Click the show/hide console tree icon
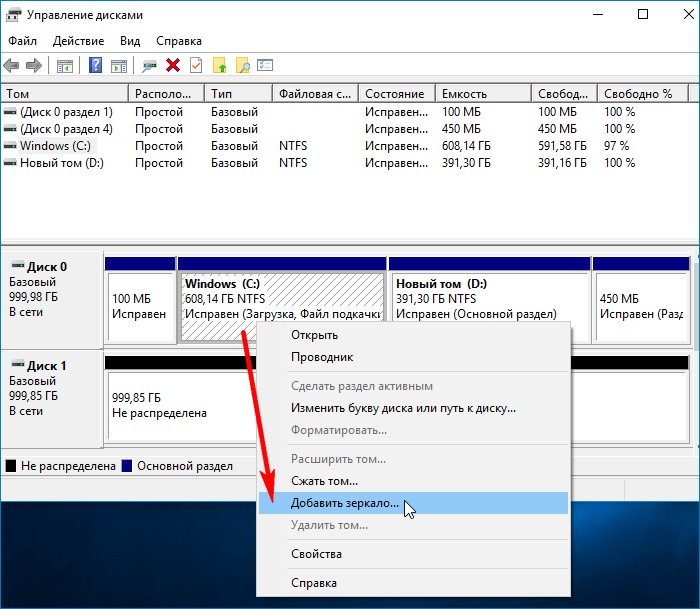The image size is (700, 609). (65, 66)
